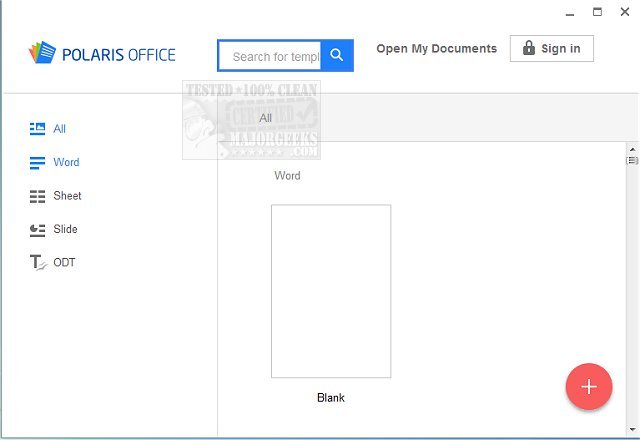Open My Documents link
This screenshot has height=440, width=640.
tap(436, 49)
